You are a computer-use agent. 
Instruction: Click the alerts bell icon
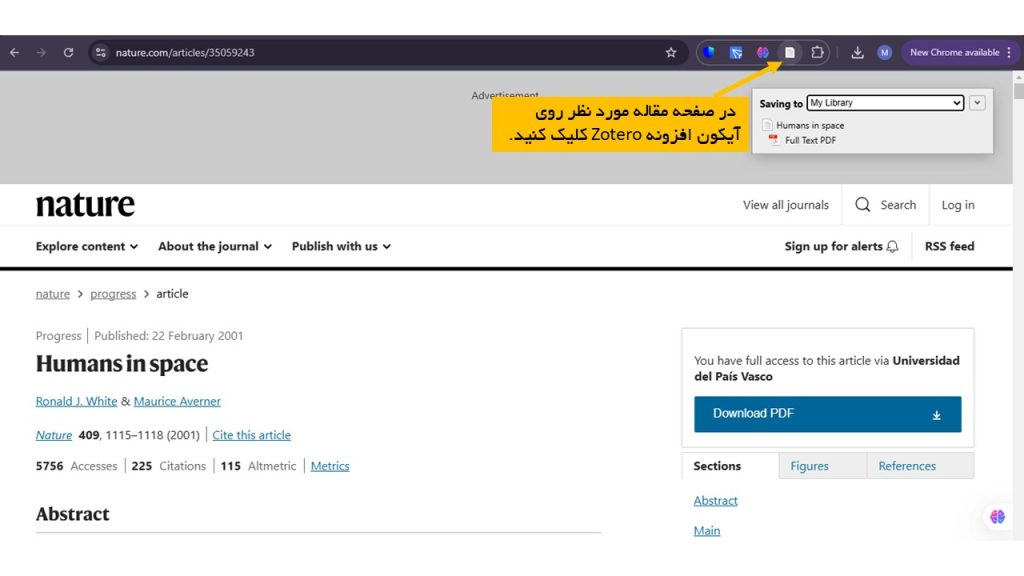[x=892, y=246]
